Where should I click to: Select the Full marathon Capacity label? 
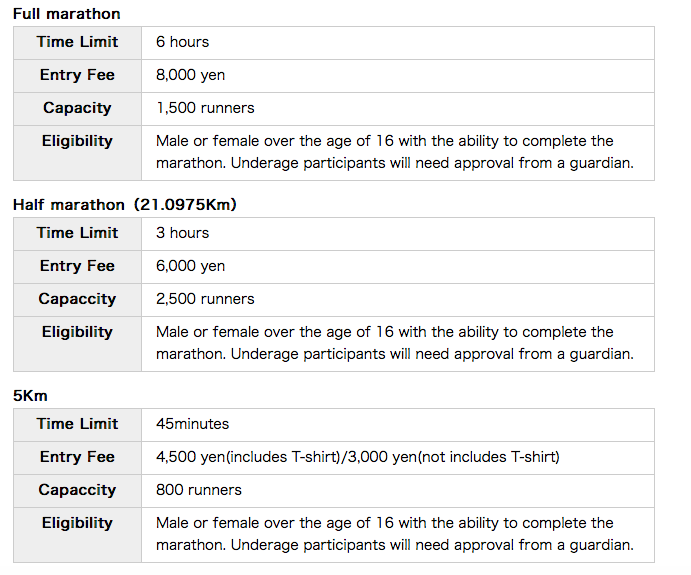(77, 108)
